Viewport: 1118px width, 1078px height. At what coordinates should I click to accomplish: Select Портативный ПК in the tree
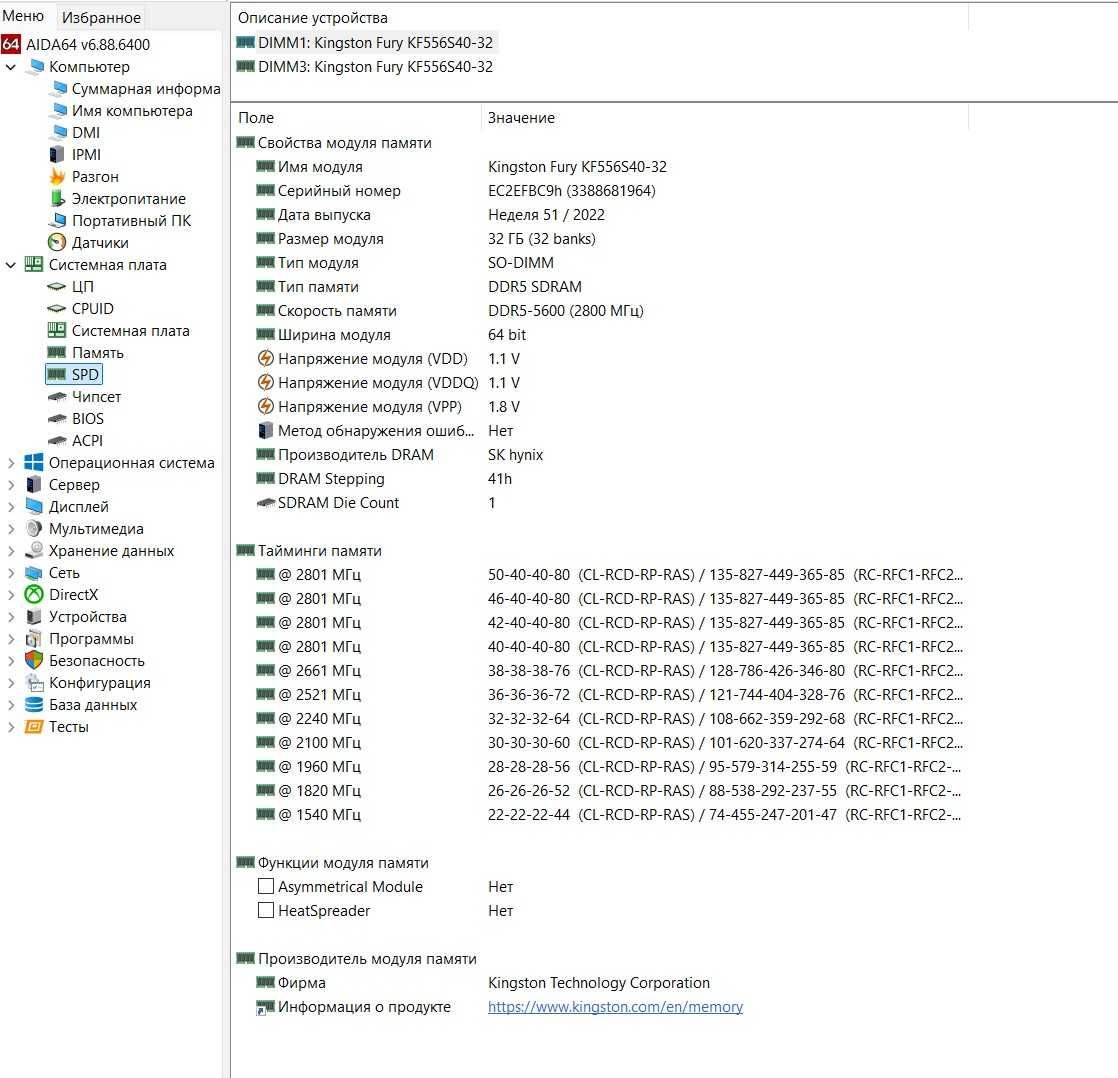click(x=131, y=220)
